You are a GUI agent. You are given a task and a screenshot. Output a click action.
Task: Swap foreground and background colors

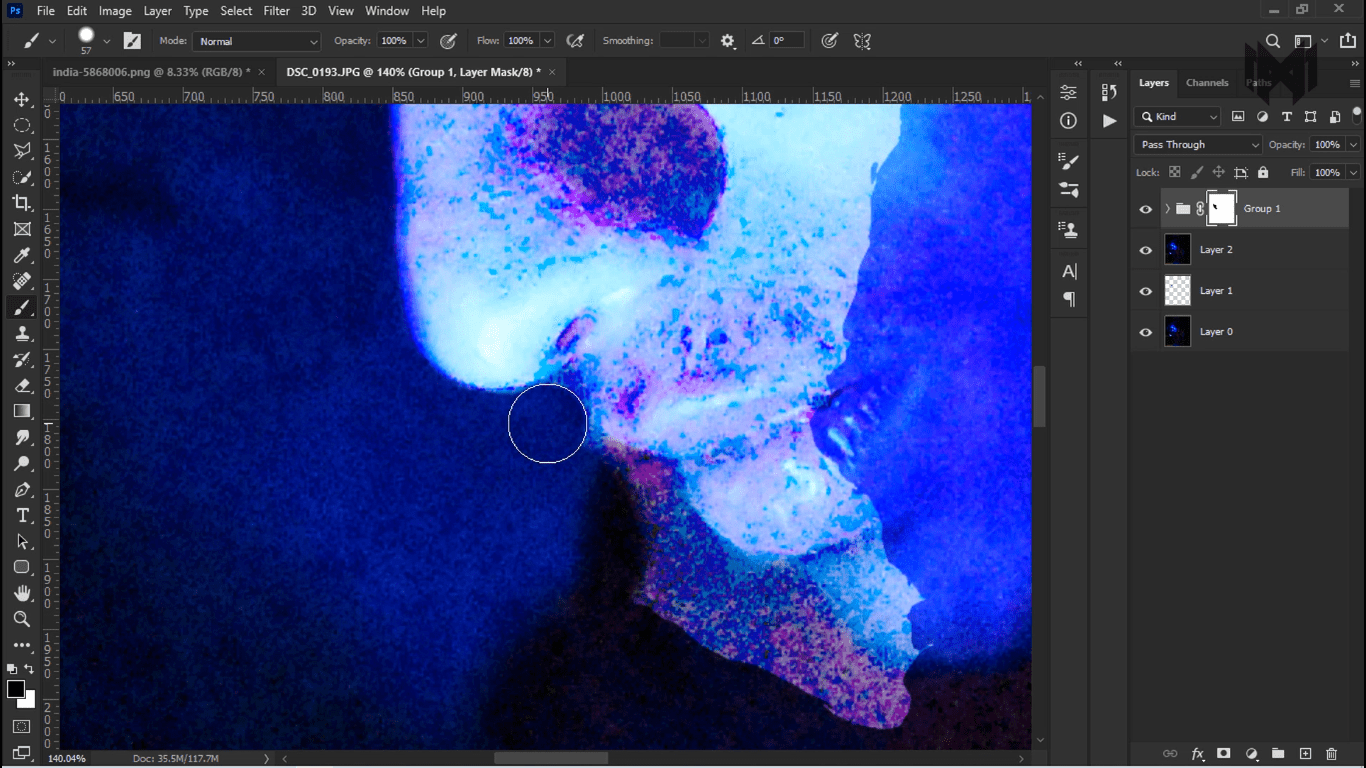[x=29, y=669]
